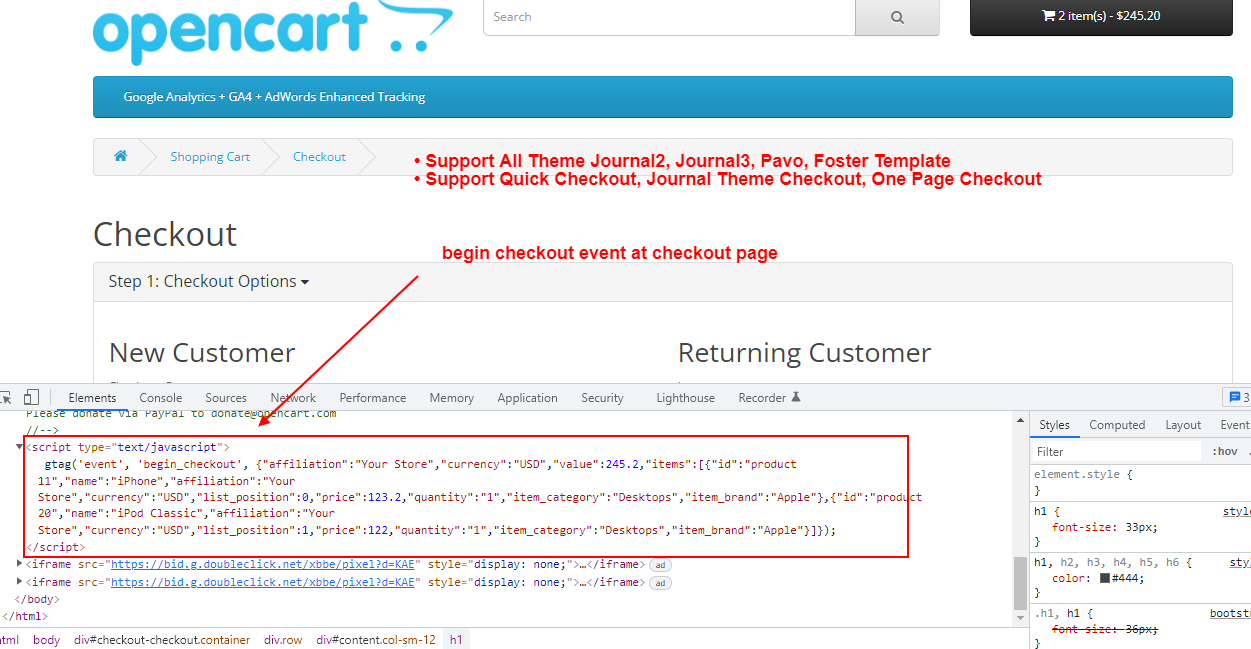This screenshot has width=1251, height=649.
Task: Collapse the script element node
Action: [20, 447]
